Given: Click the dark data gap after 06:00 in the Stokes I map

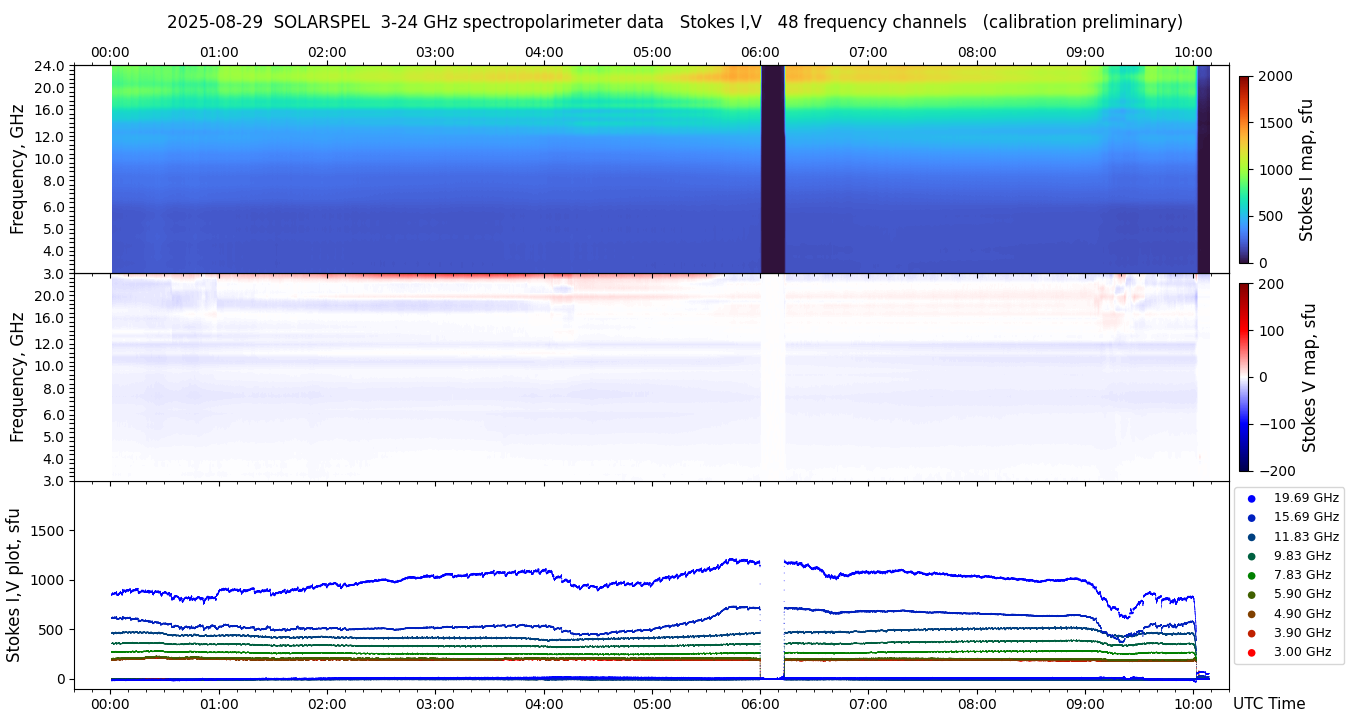Looking at the screenshot, I should tap(772, 170).
